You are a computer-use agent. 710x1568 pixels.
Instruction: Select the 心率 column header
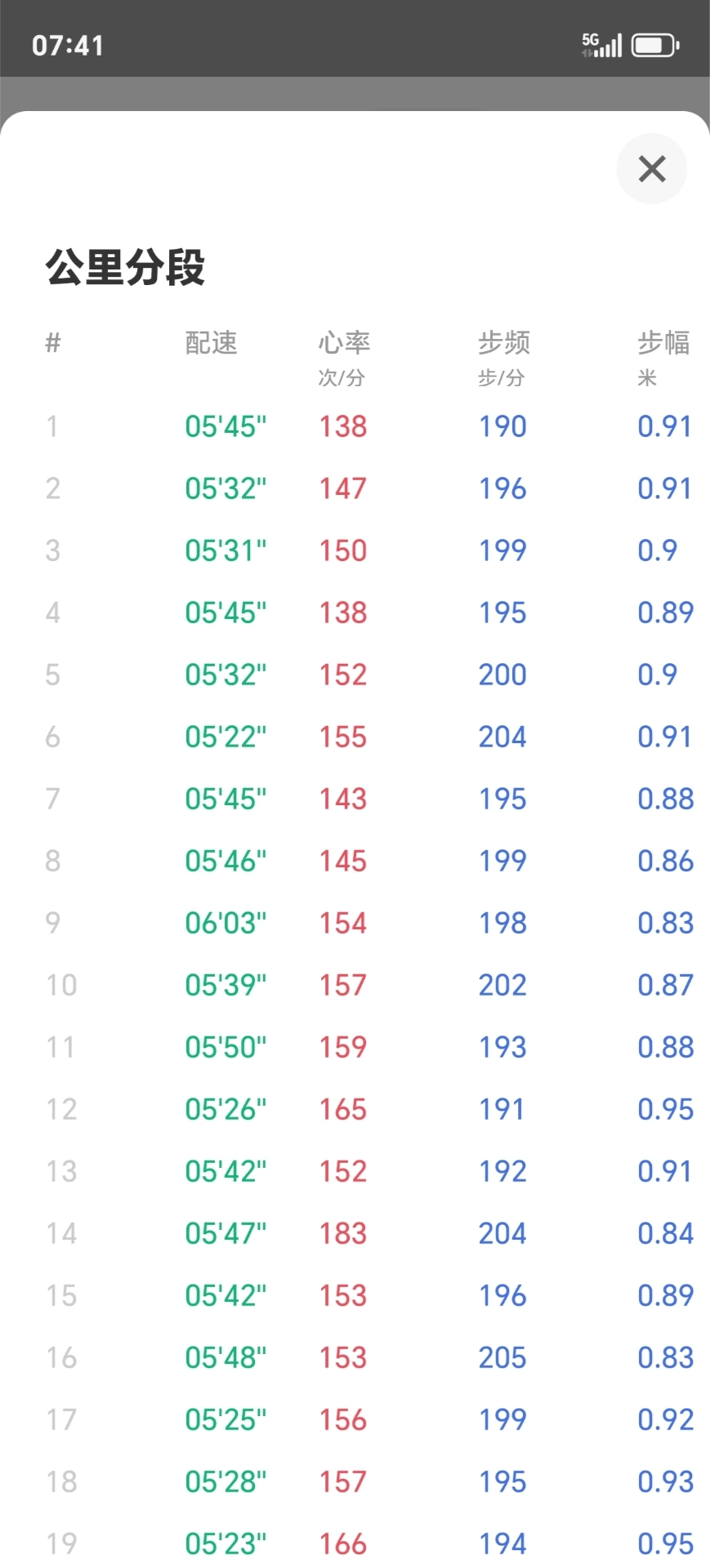344,343
